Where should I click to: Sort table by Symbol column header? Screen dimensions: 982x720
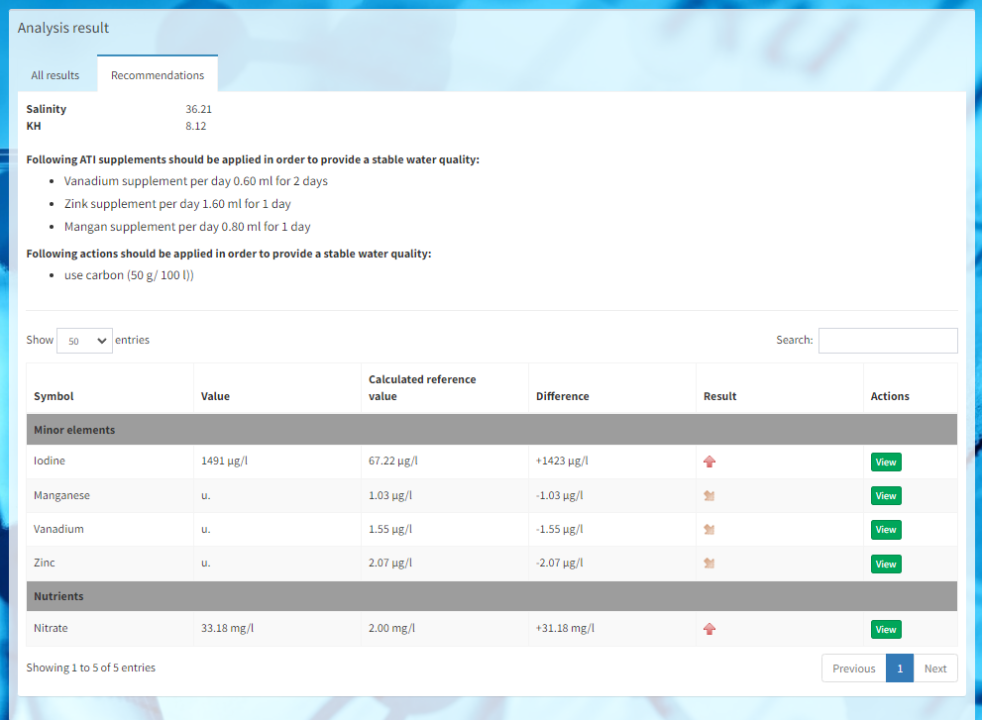54,396
